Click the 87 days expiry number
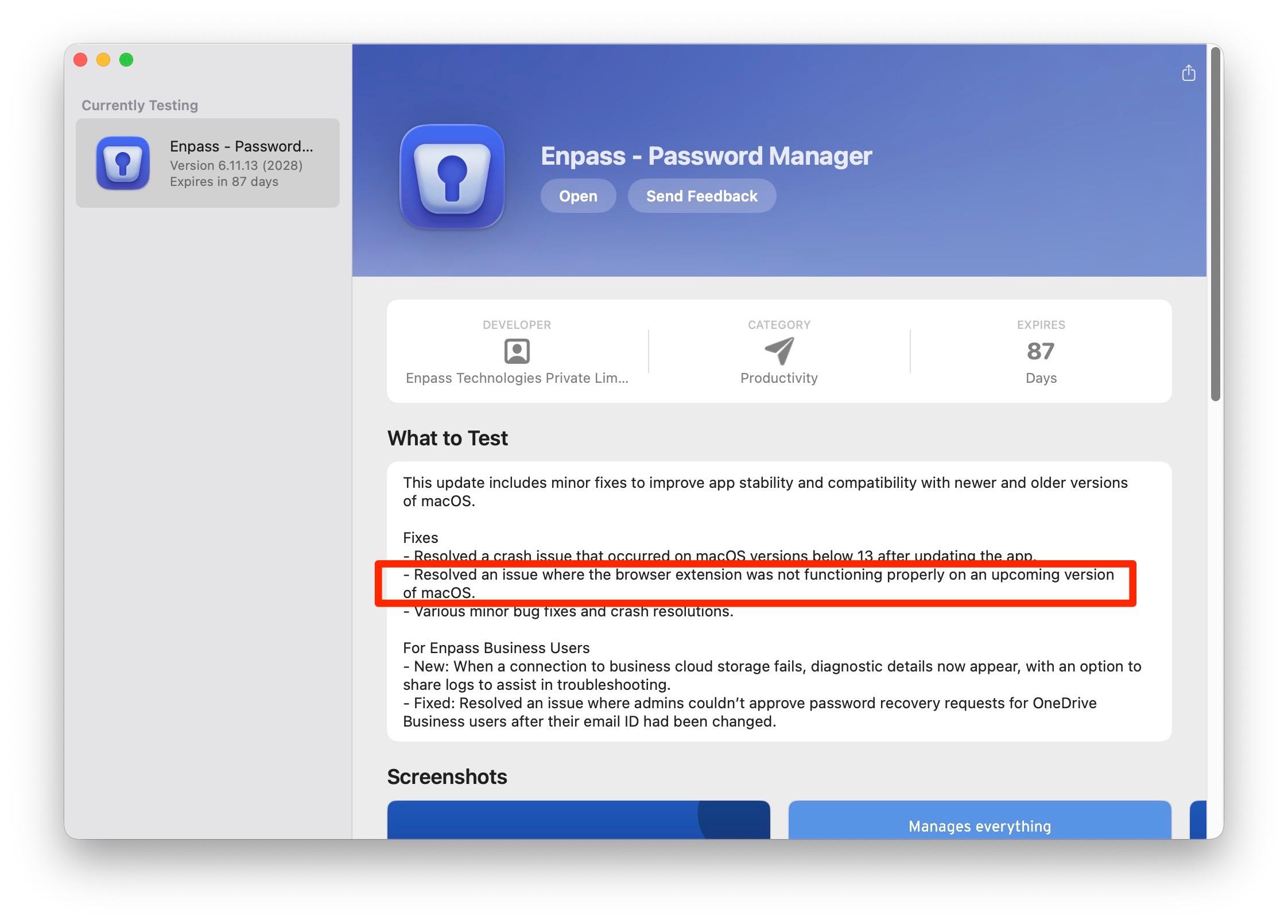The height and width of the screenshot is (924, 1288). [1041, 351]
